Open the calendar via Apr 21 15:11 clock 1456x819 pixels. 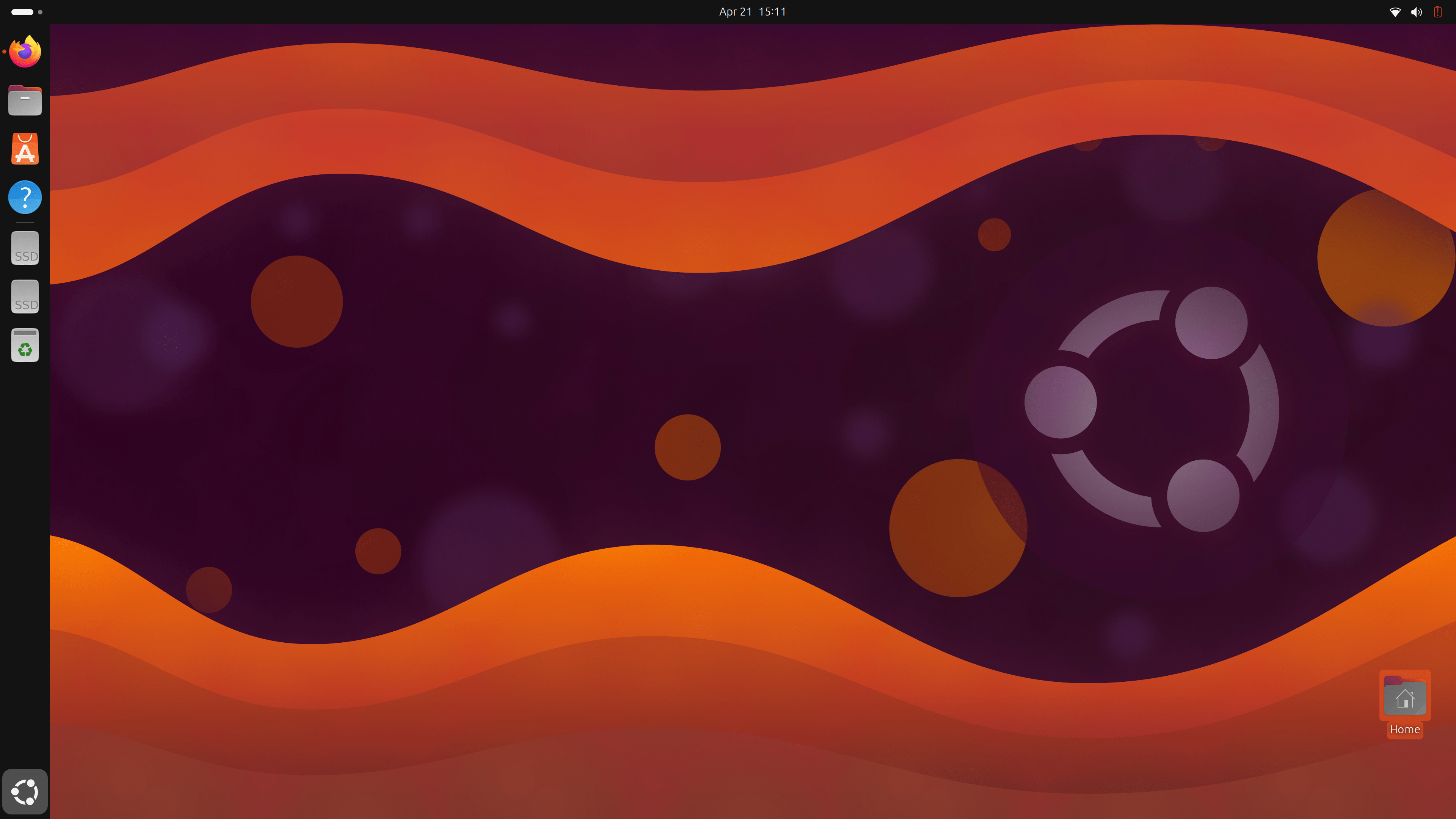[x=752, y=12]
